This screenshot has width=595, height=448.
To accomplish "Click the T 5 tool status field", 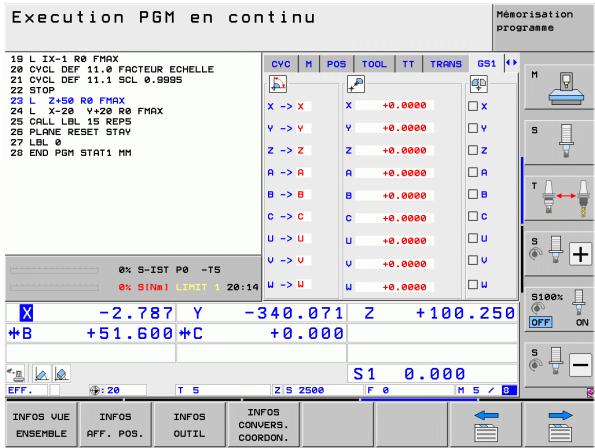I will point(223,390).
